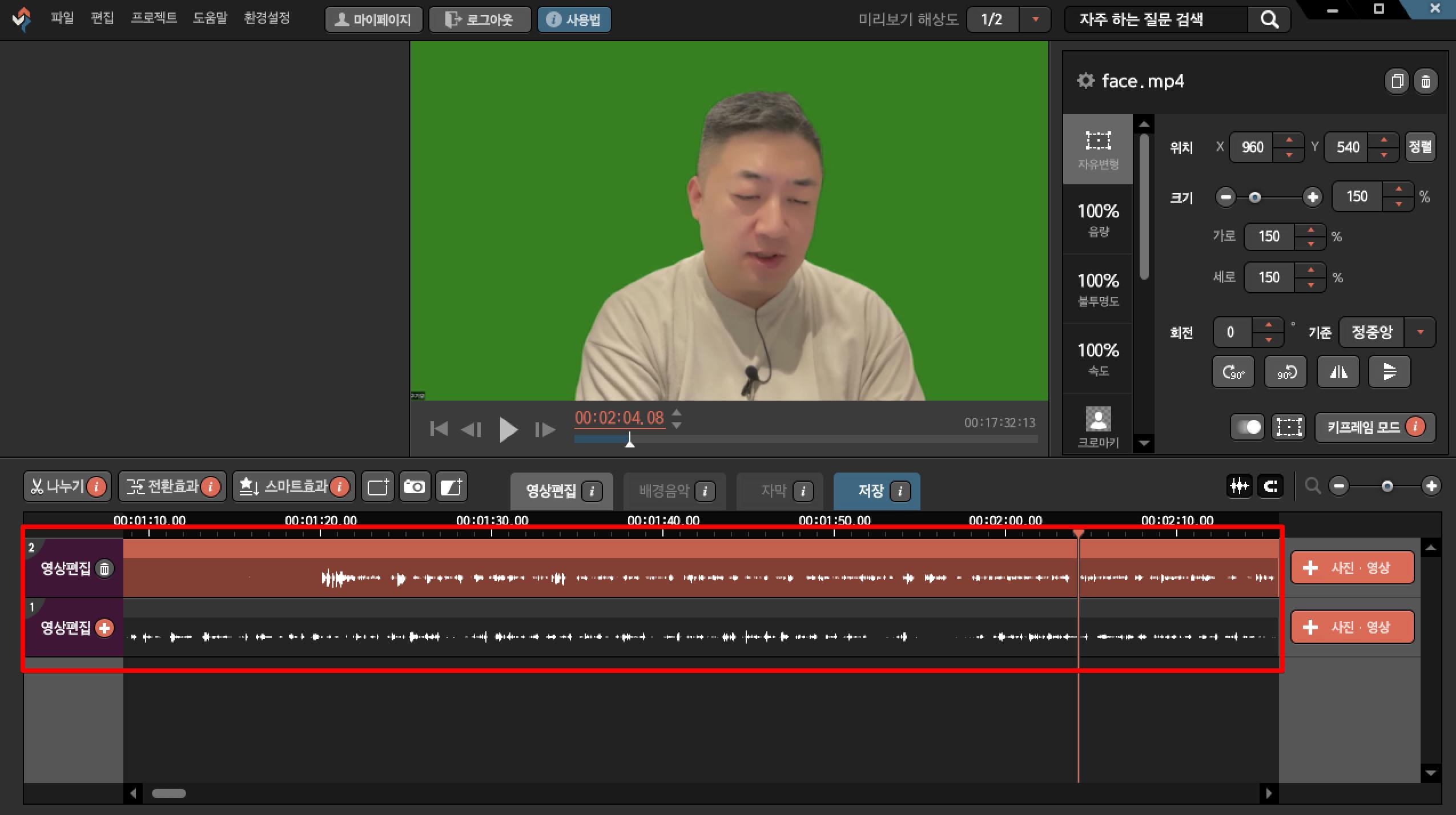
Task: Delete face.mp4 using the trash icon
Action: (x=1426, y=82)
